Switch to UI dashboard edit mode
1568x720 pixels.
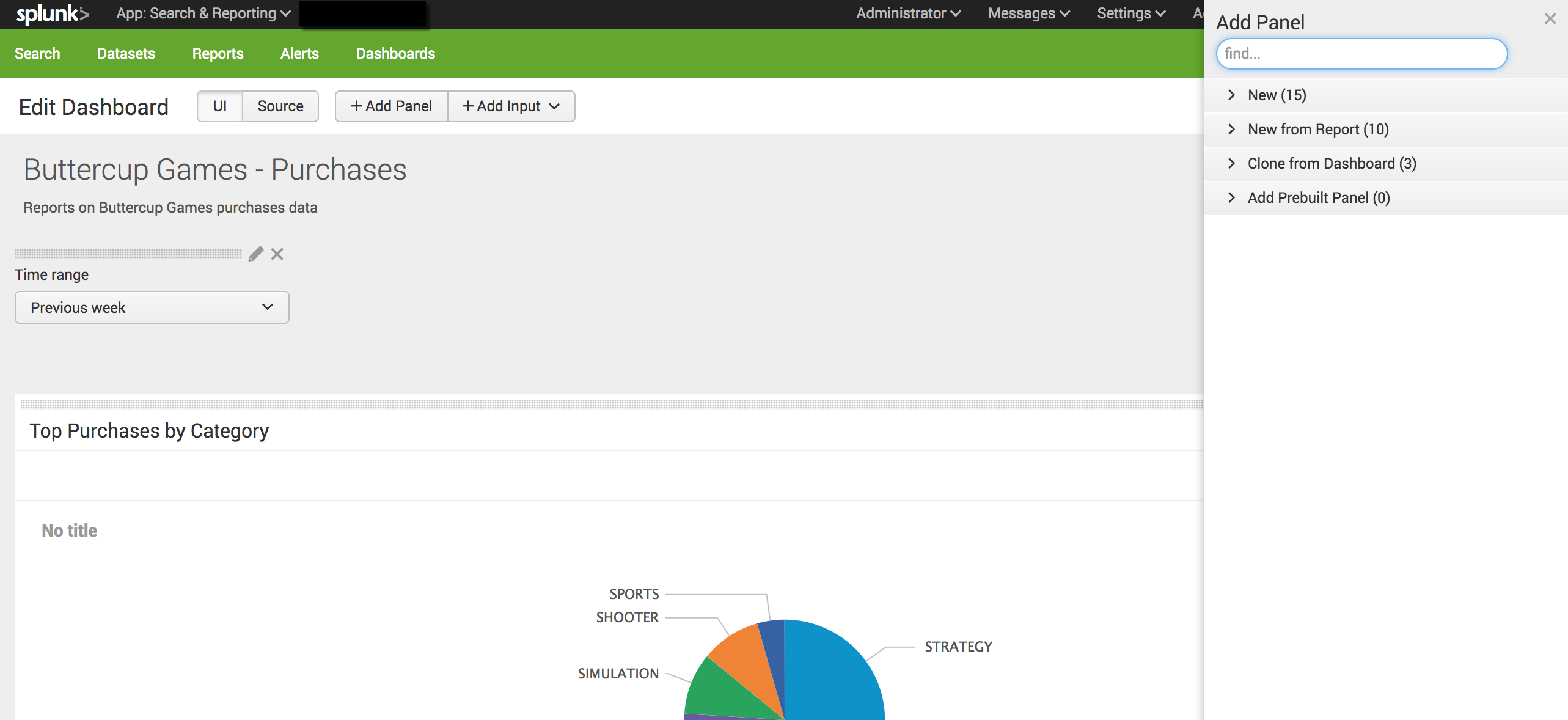218,105
